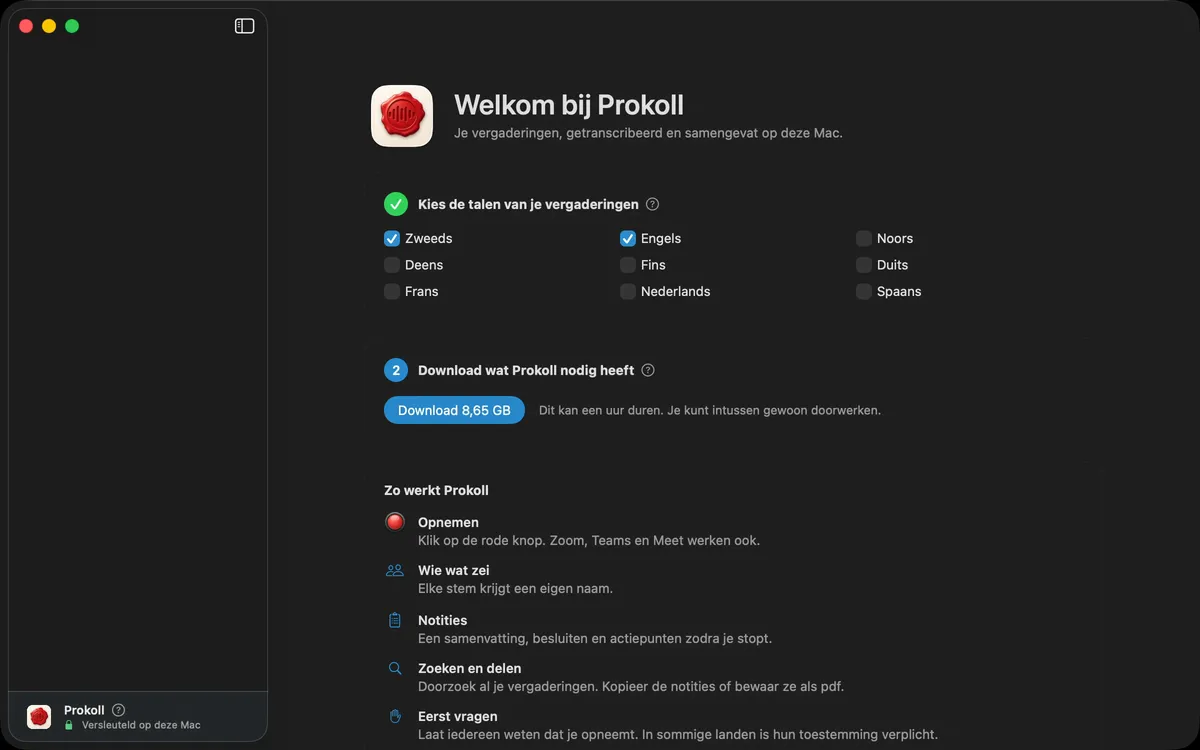This screenshot has height=750, width=1200.
Task: Toggle the sidebar panel icon
Action: (x=244, y=26)
